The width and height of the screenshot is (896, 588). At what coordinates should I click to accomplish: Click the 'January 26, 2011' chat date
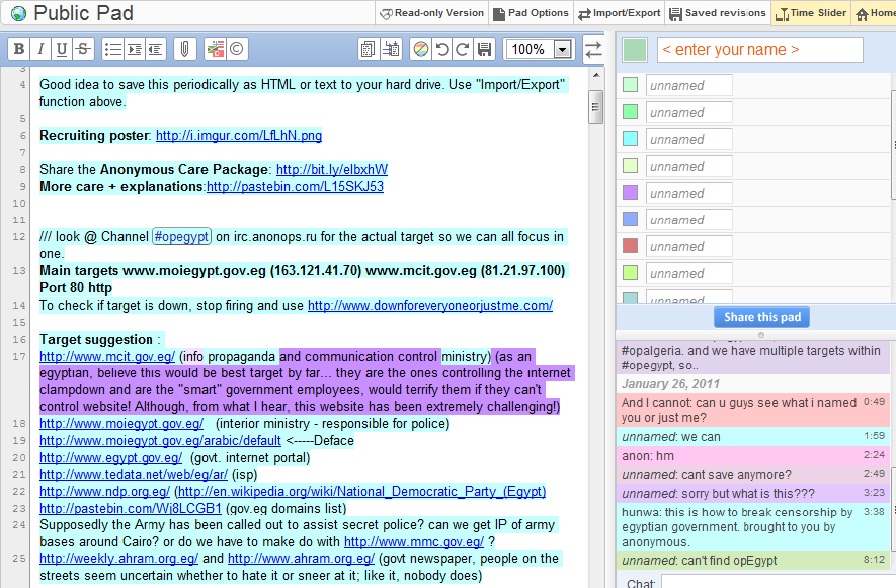coord(671,384)
